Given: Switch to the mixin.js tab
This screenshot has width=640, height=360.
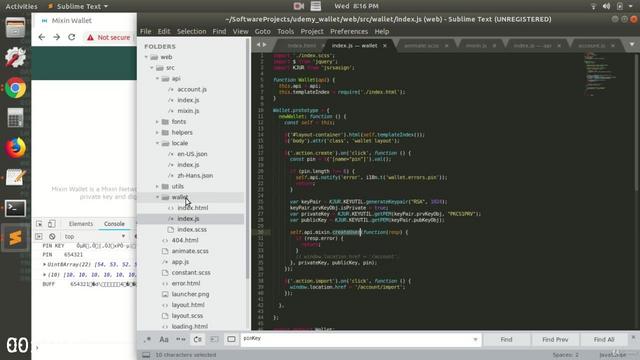Looking at the screenshot, I should tap(476, 46).
